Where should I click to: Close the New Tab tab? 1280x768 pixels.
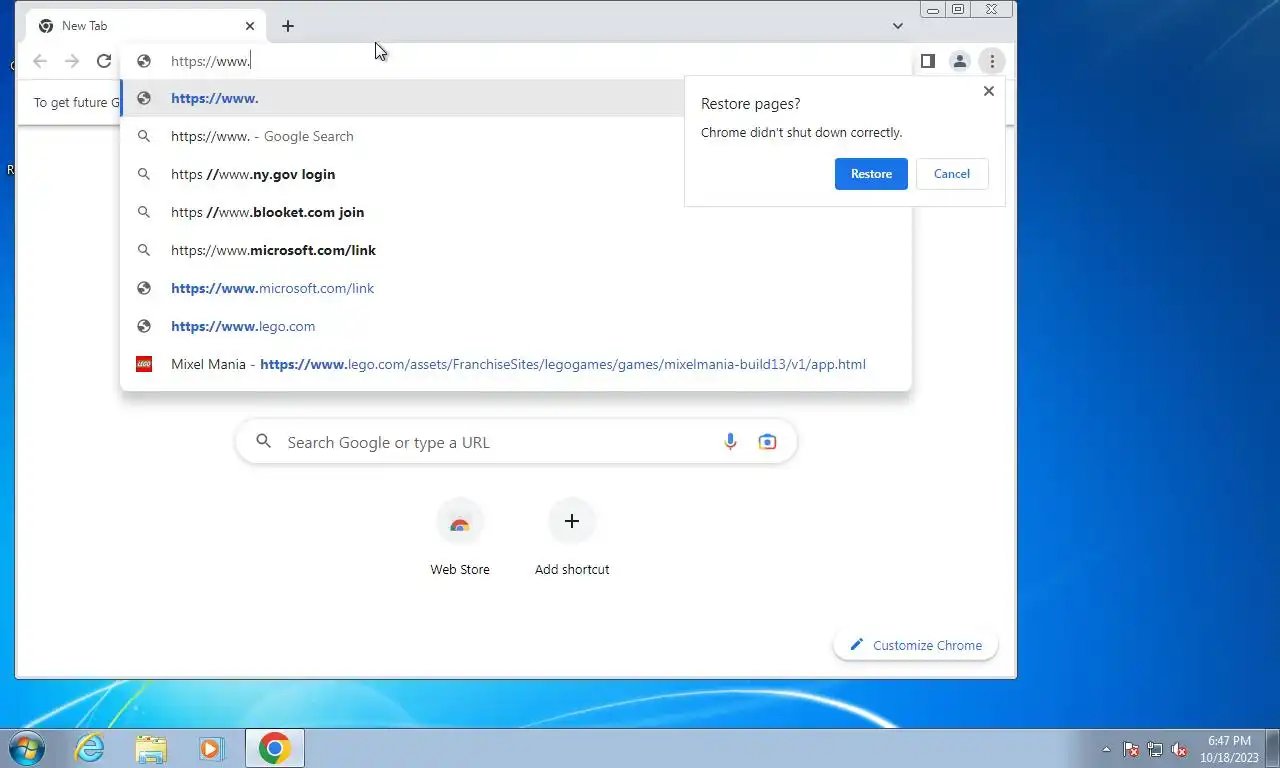tap(250, 26)
